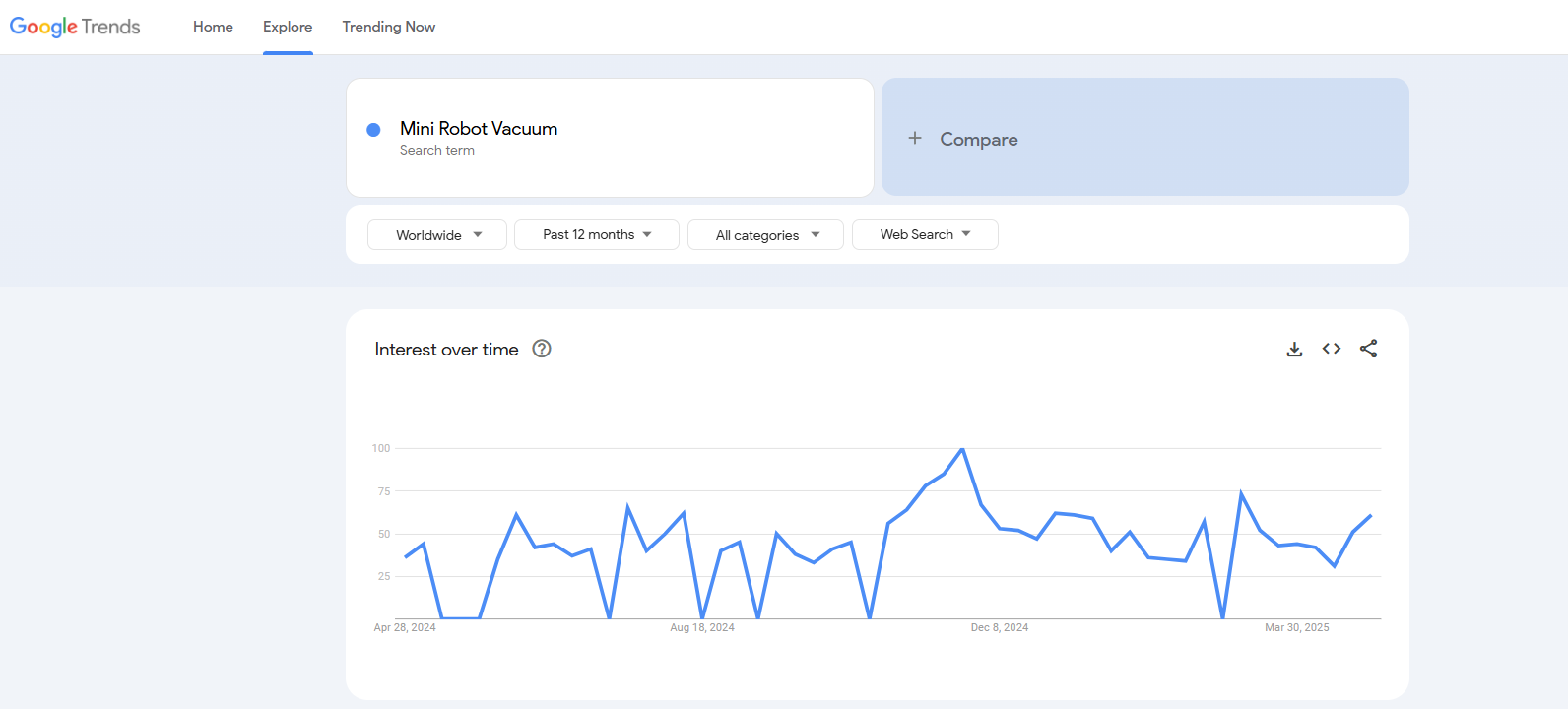Click the peak point at 100 on the chart
The height and width of the screenshot is (709, 1568).
(x=962, y=449)
